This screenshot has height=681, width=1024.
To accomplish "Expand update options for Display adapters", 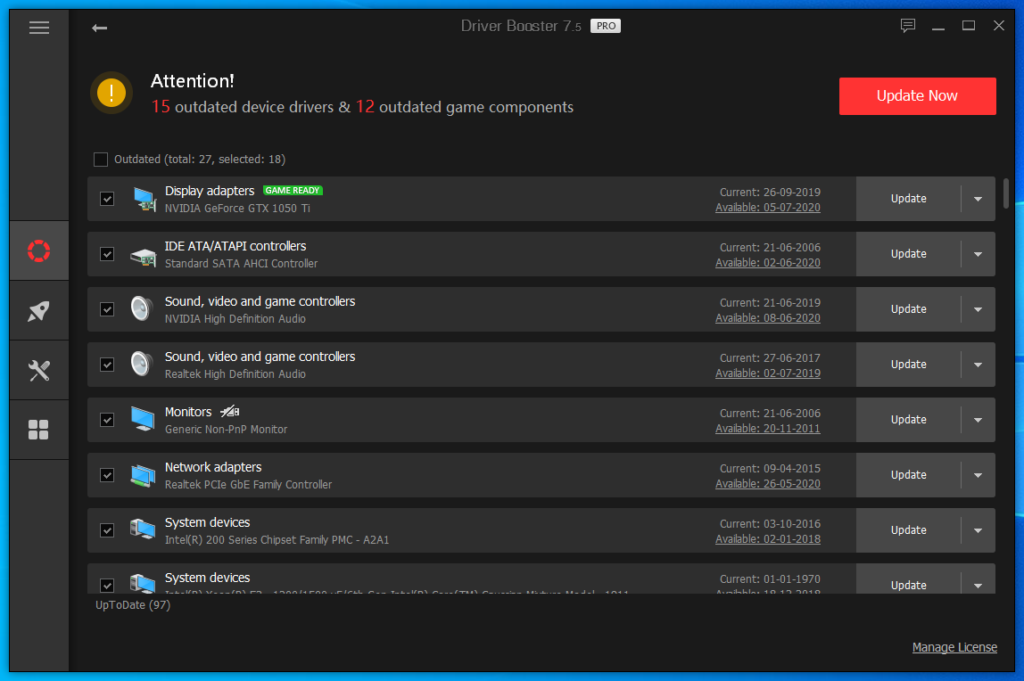I will coord(979,198).
